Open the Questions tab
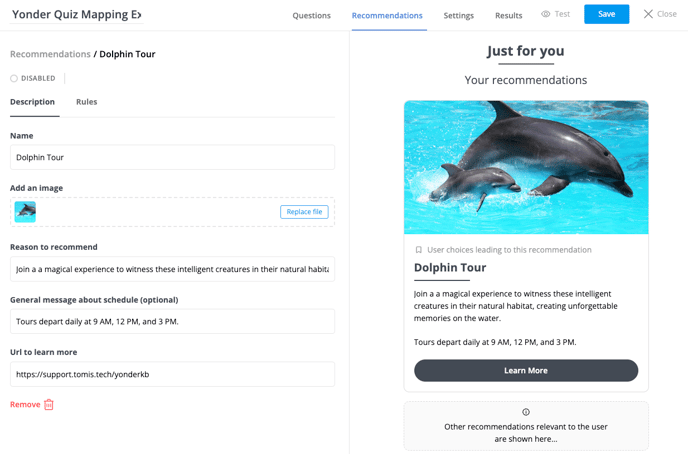The width and height of the screenshot is (688, 454). point(312,15)
